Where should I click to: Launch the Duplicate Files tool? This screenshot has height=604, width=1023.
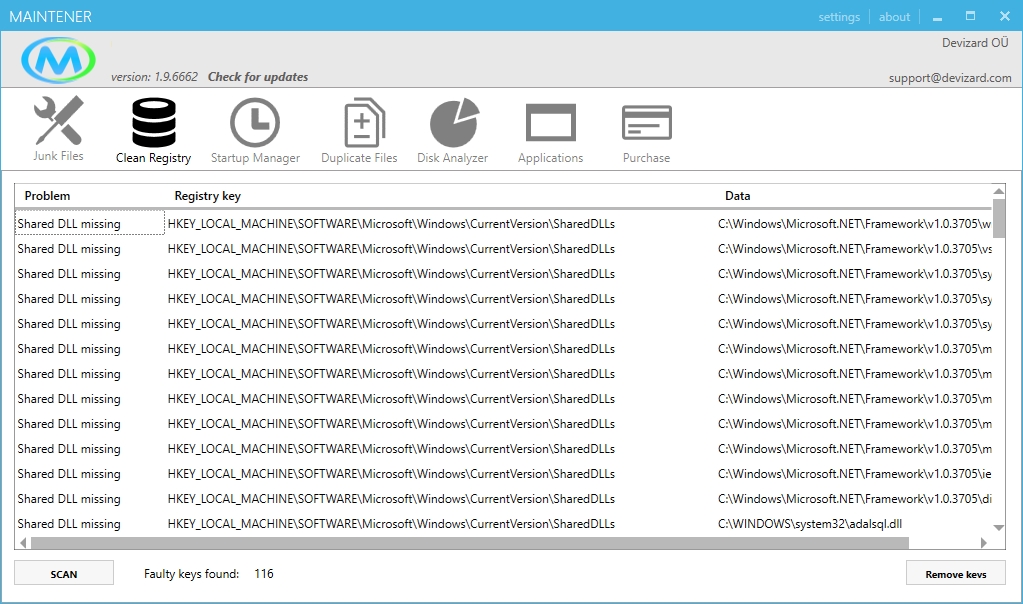click(x=359, y=130)
